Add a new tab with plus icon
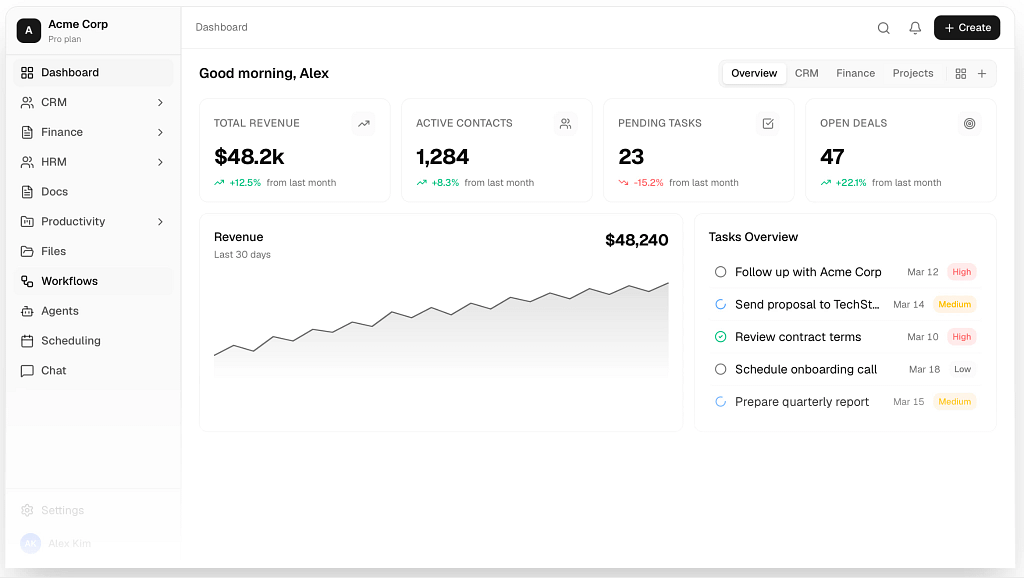Viewport: 1024px width, 578px height. point(982,74)
